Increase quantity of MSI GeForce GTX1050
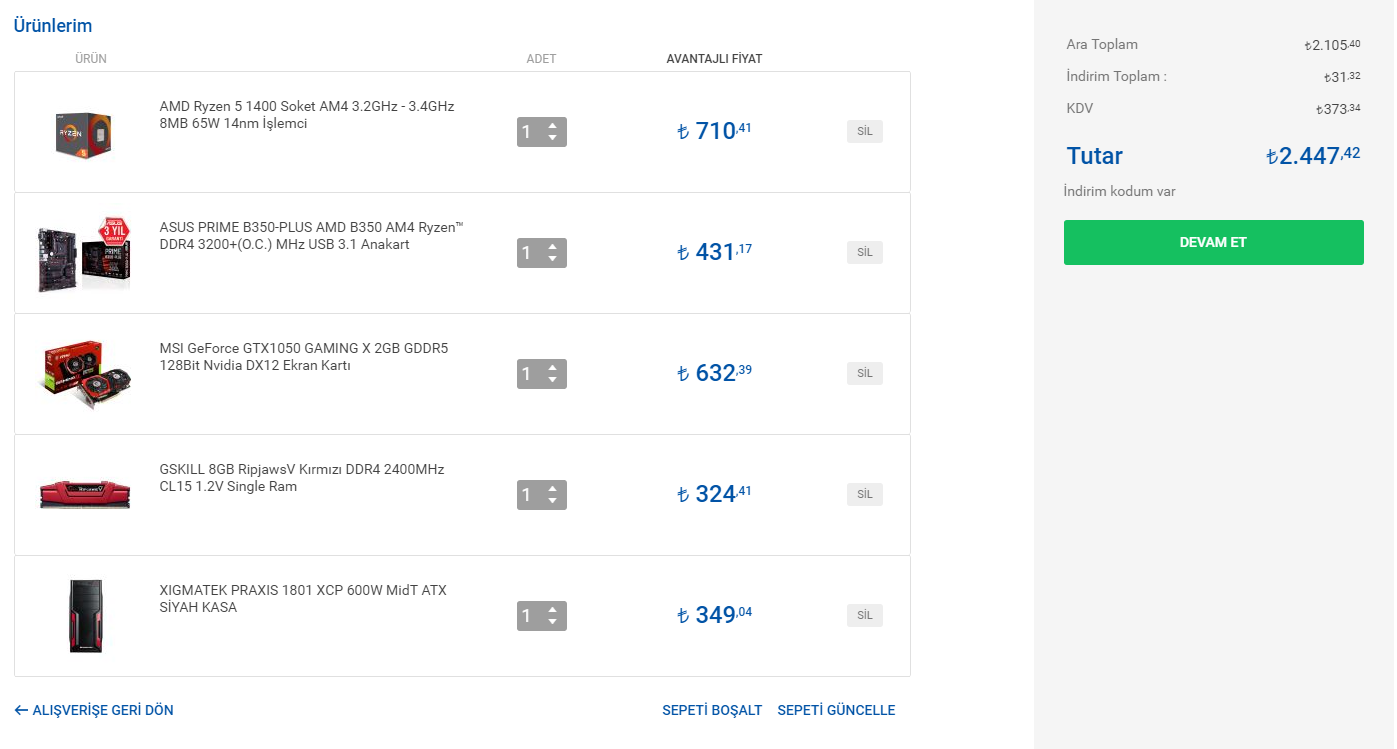 click(x=553, y=368)
